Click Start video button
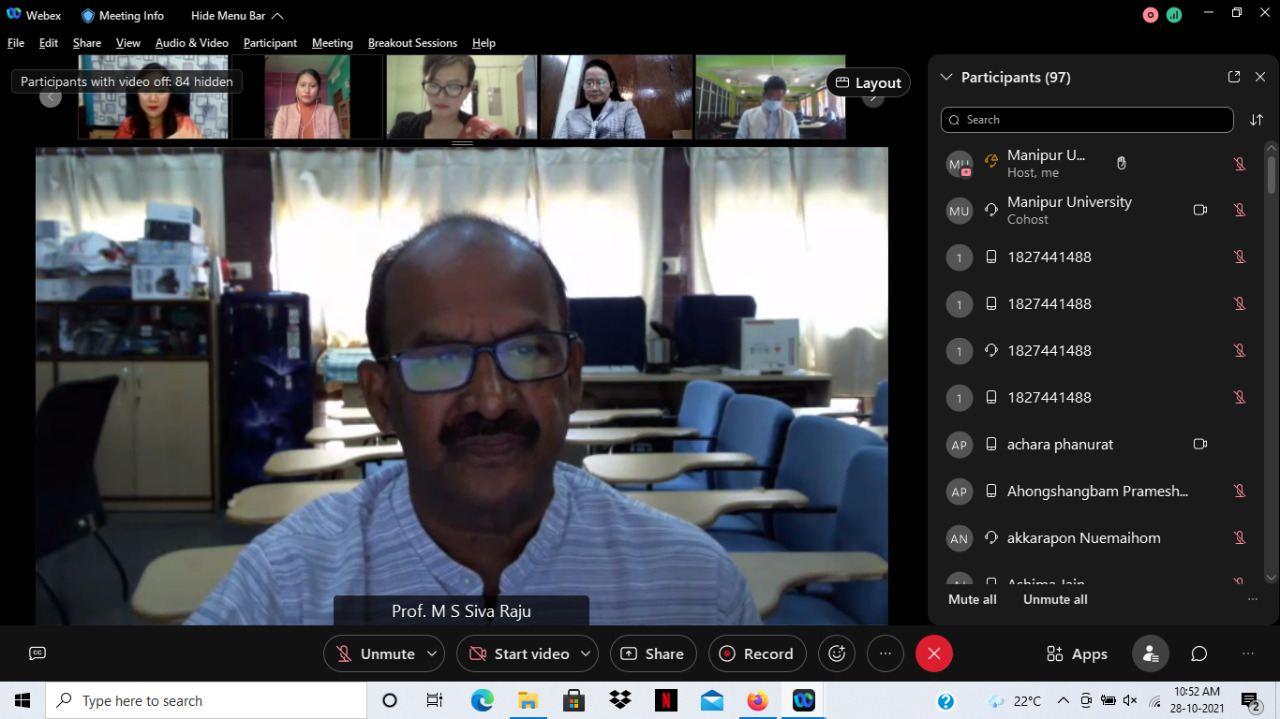This screenshot has height=719, width=1280. (519, 654)
